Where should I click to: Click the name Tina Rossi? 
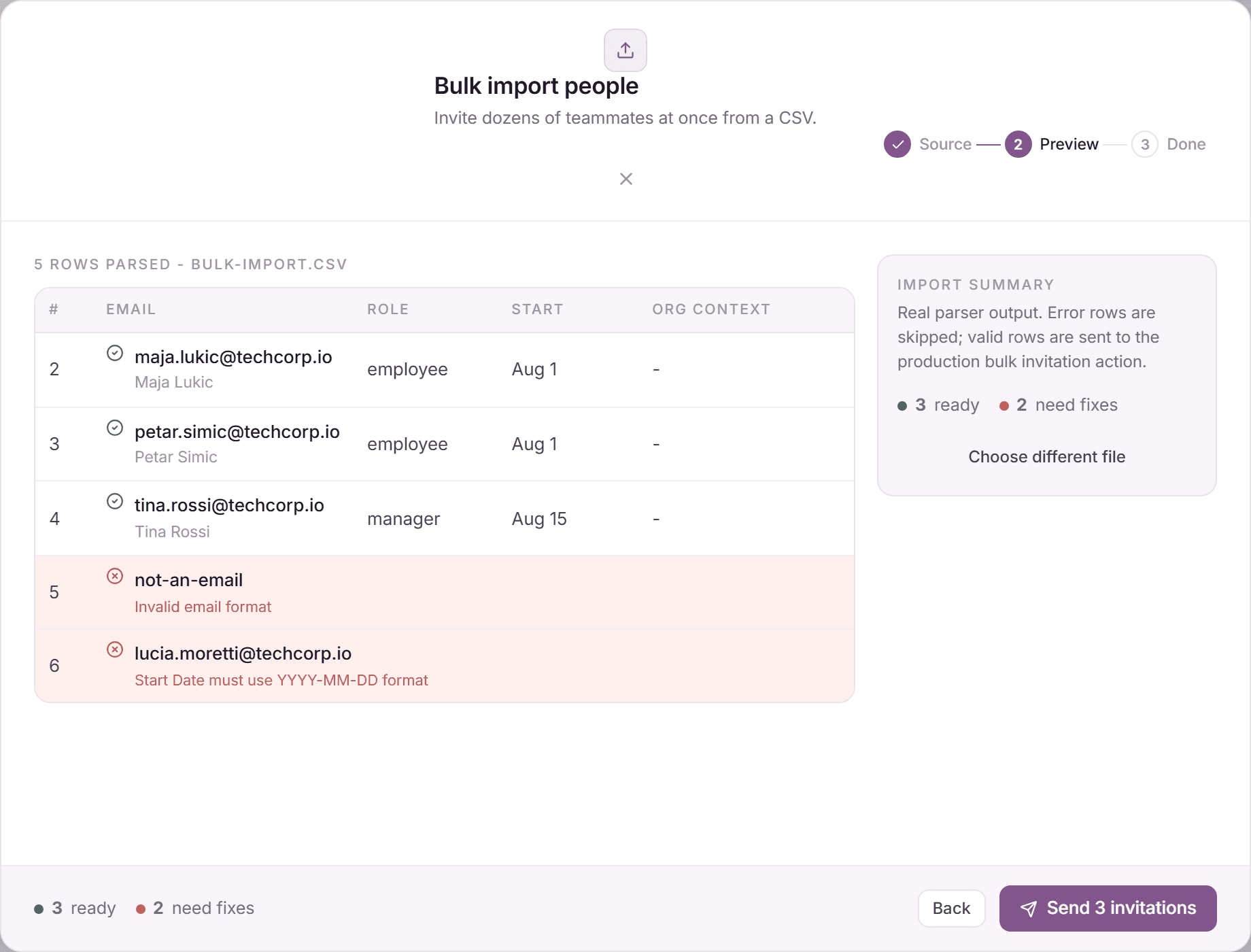172,532
